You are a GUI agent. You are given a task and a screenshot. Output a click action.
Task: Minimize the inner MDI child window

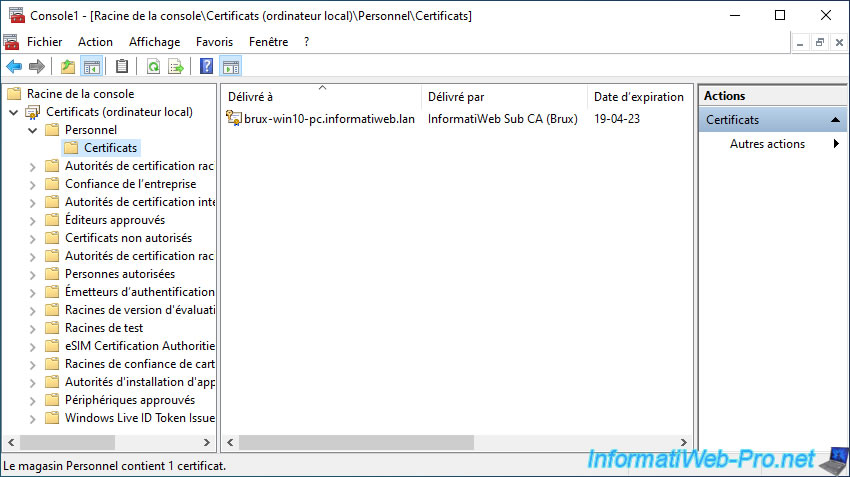(x=800, y=42)
